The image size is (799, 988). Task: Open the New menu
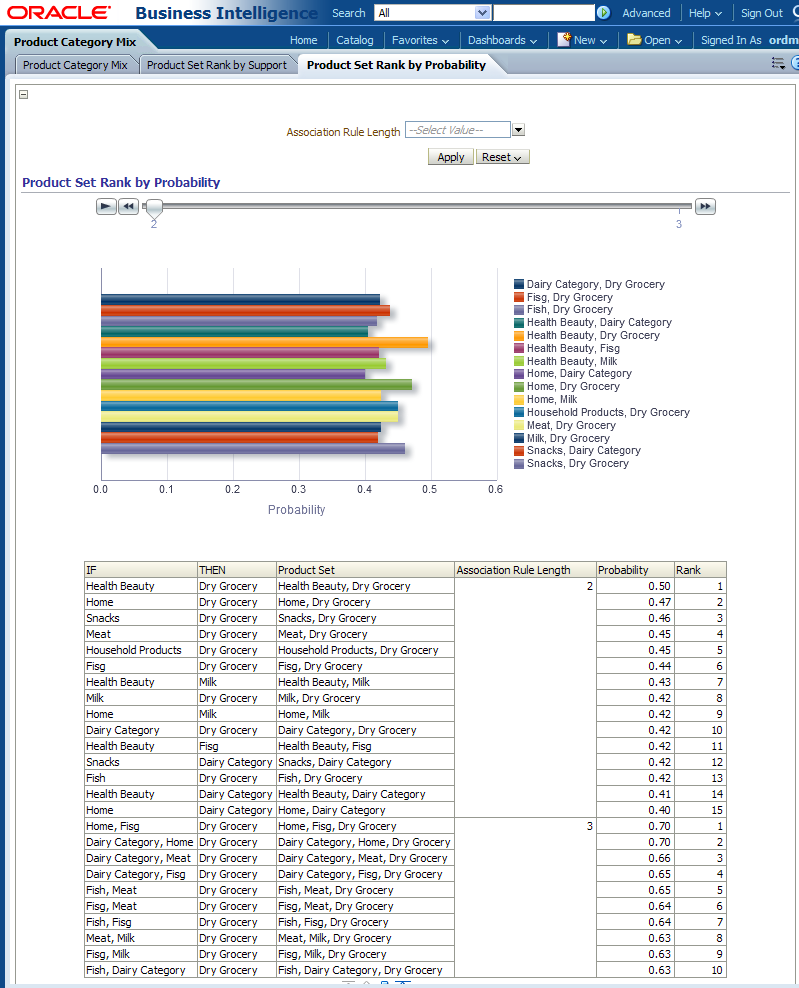(577, 40)
